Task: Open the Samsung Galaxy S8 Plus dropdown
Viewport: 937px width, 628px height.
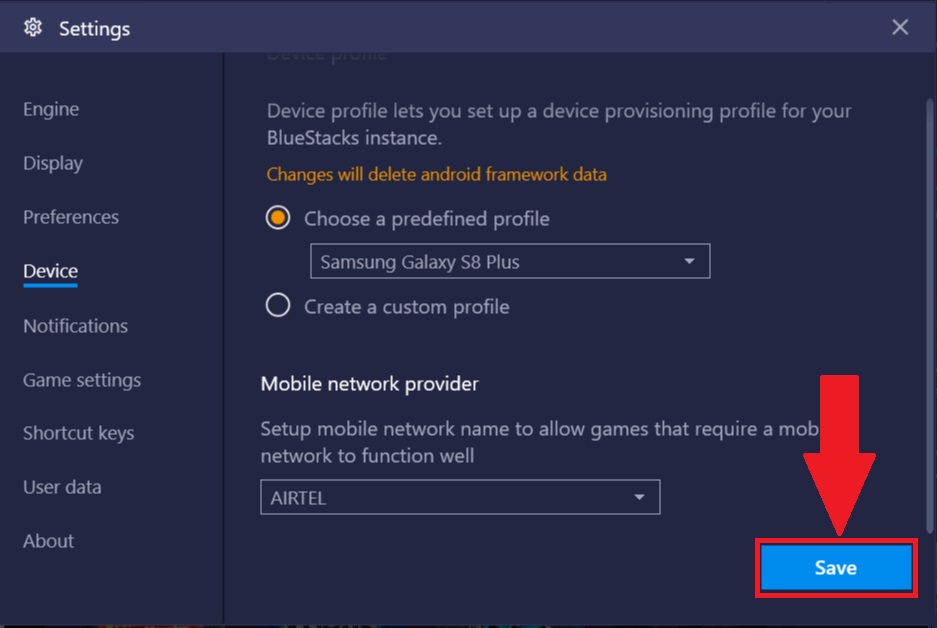Action: click(510, 261)
